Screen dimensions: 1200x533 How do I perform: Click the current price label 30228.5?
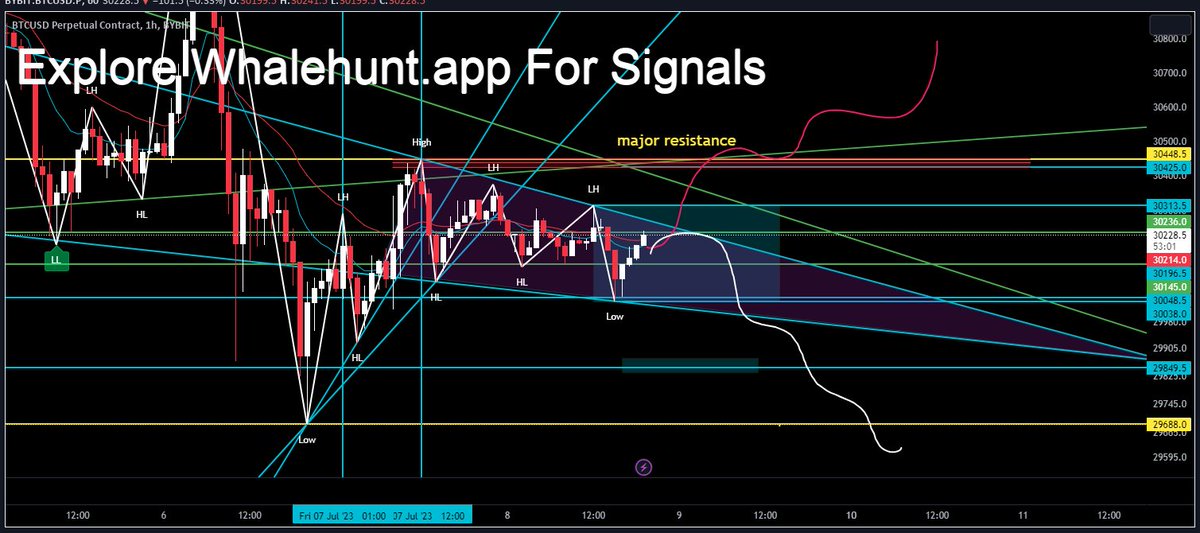point(1169,235)
